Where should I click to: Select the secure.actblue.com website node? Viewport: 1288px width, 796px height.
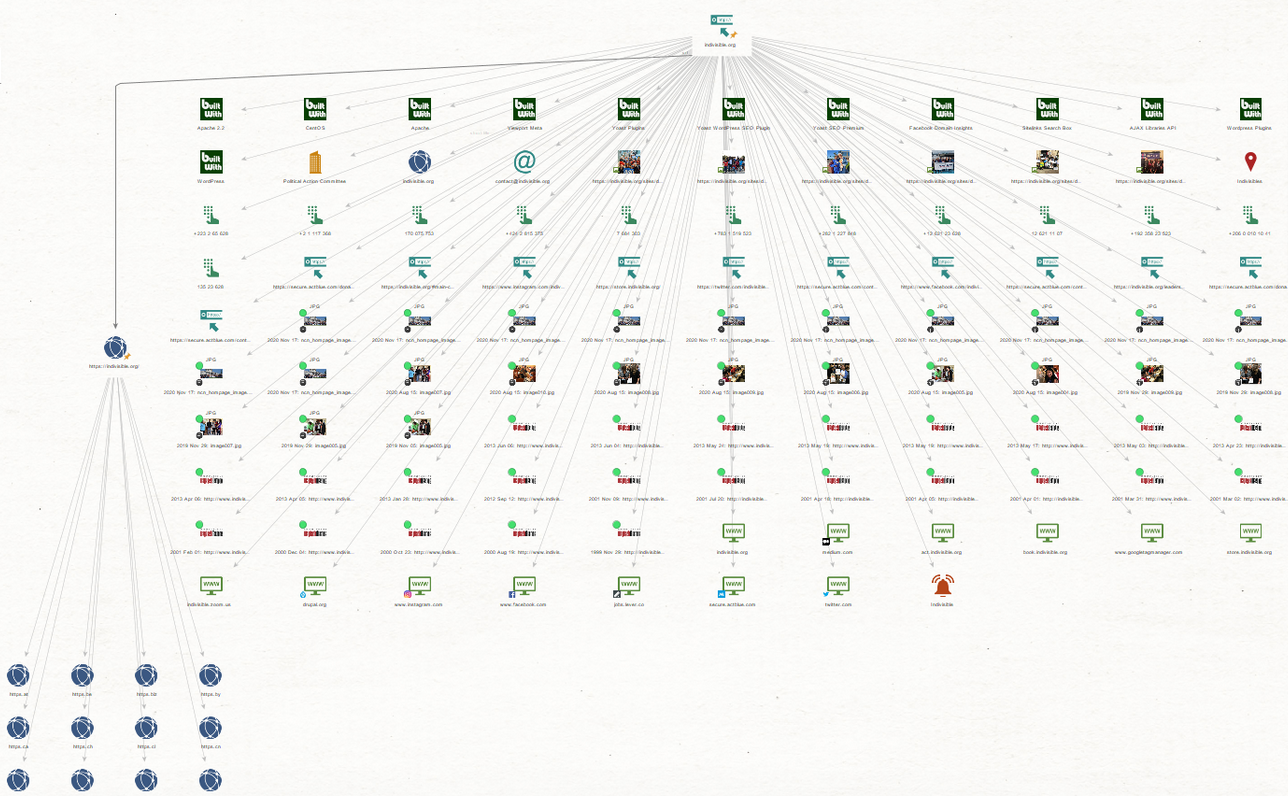tap(733, 586)
